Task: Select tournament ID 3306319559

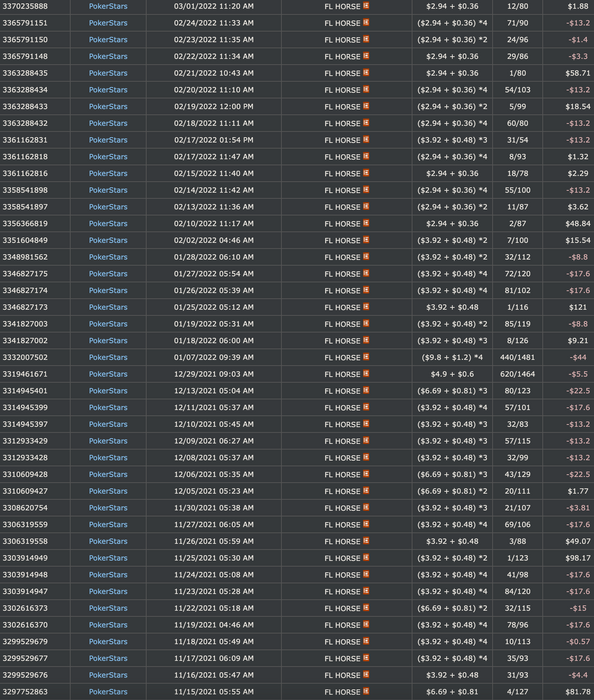Action: [25, 525]
